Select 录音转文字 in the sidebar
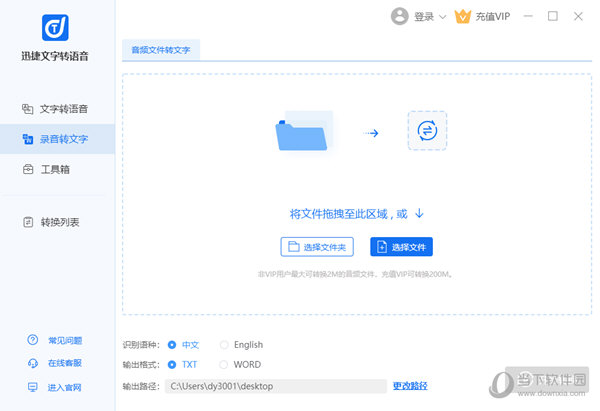 pos(57,139)
